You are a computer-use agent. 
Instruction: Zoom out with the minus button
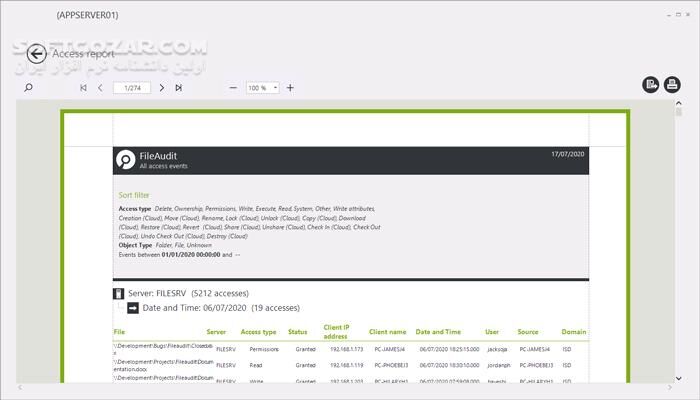[233, 88]
